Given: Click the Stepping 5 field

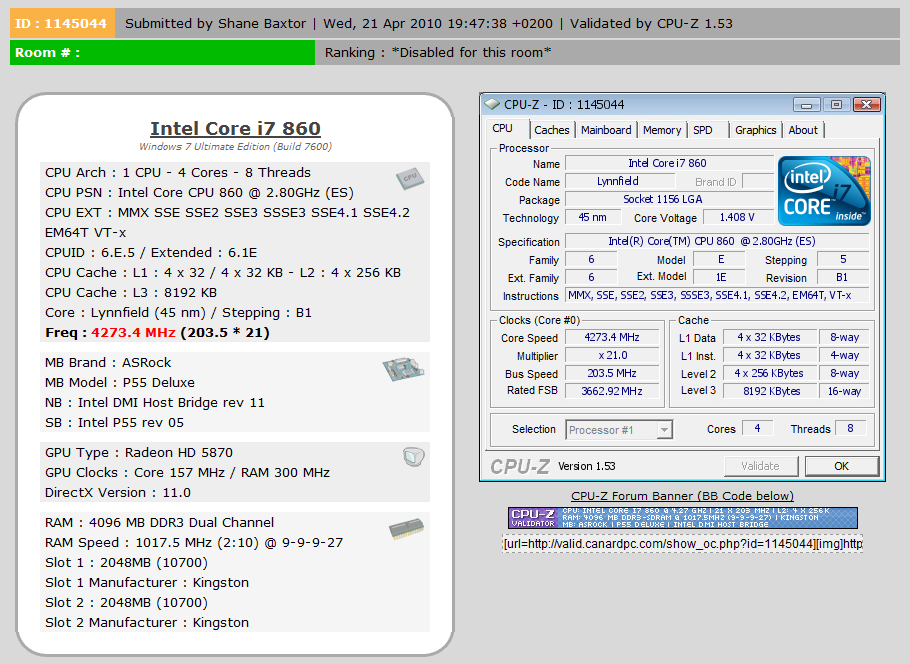Looking at the screenshot, I should [x=843, y=259].
